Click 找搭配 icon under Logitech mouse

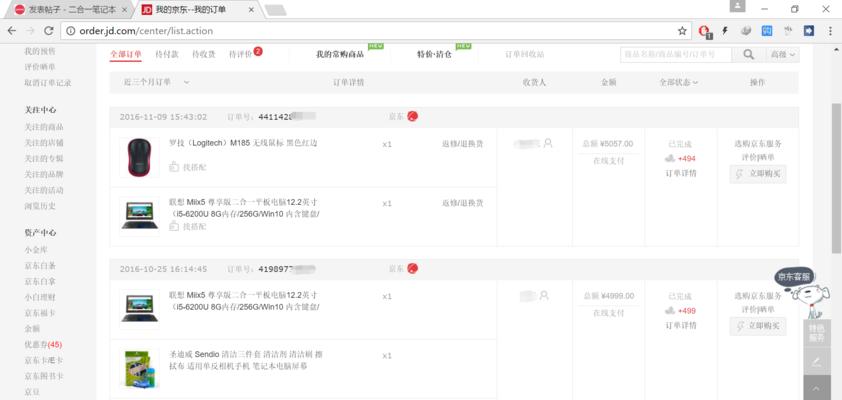point(174,167)
